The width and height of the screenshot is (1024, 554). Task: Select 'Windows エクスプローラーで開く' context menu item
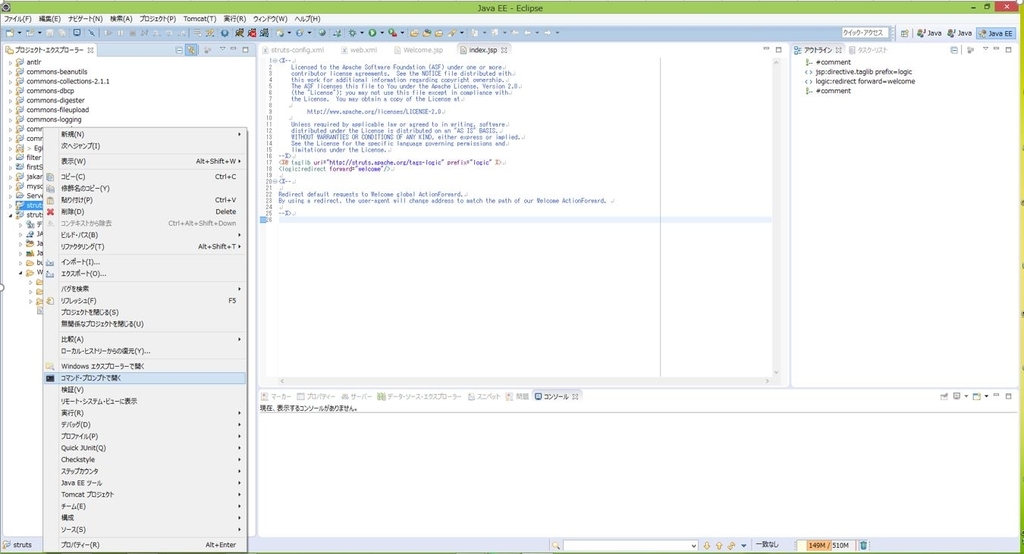(x=144, y=366)
